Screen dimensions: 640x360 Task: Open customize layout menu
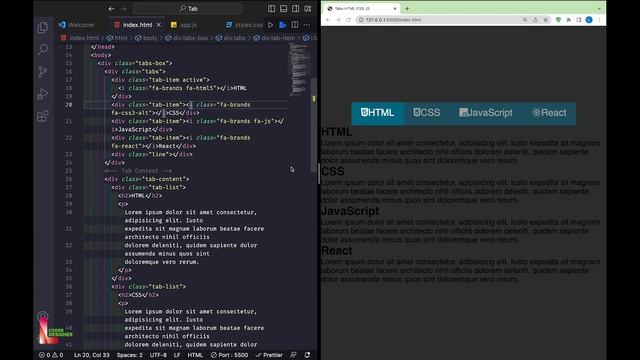tap(308, 9)
